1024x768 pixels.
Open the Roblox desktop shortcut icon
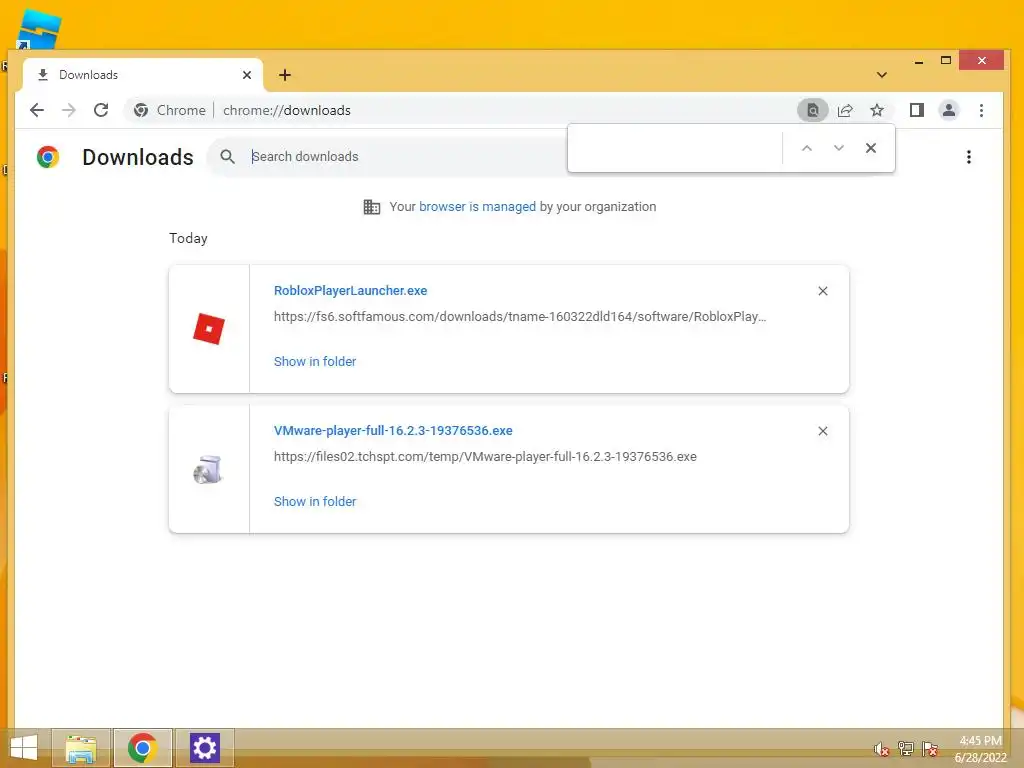[39, 29]
